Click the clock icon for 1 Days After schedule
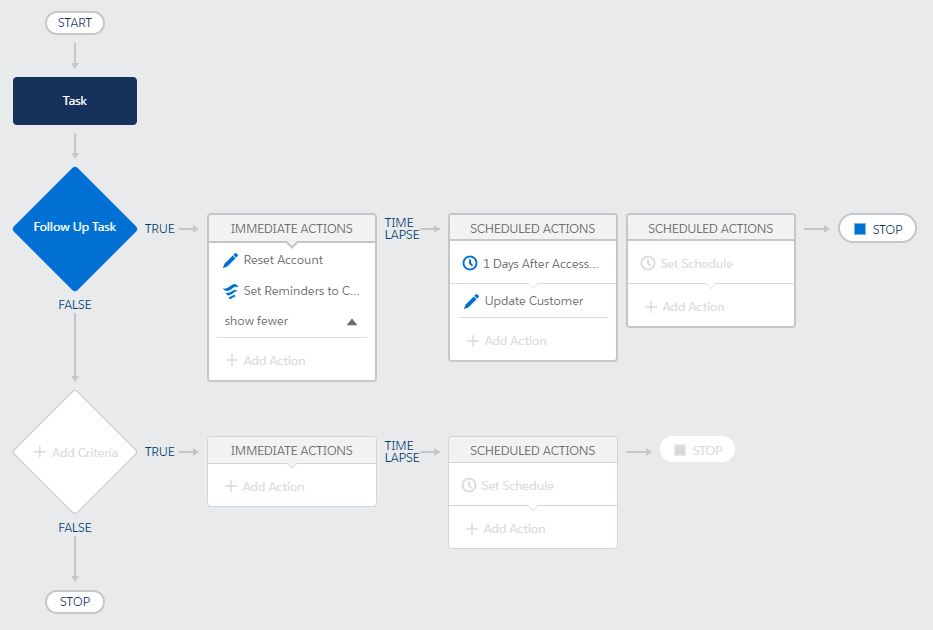The width and height of the screenshot is (933, 630). pos(470,263)
